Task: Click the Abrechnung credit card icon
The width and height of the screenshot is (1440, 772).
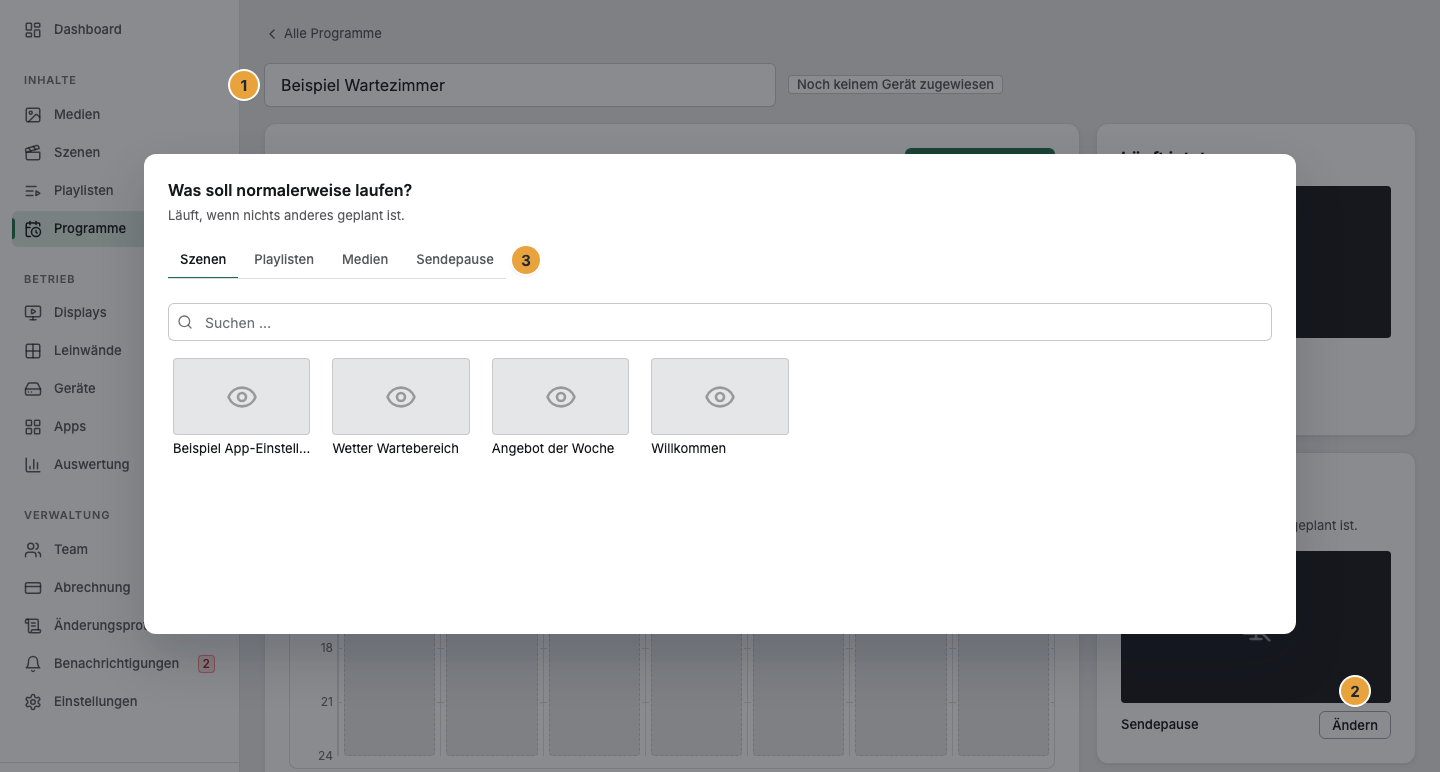Action: [x=33, y=588]
